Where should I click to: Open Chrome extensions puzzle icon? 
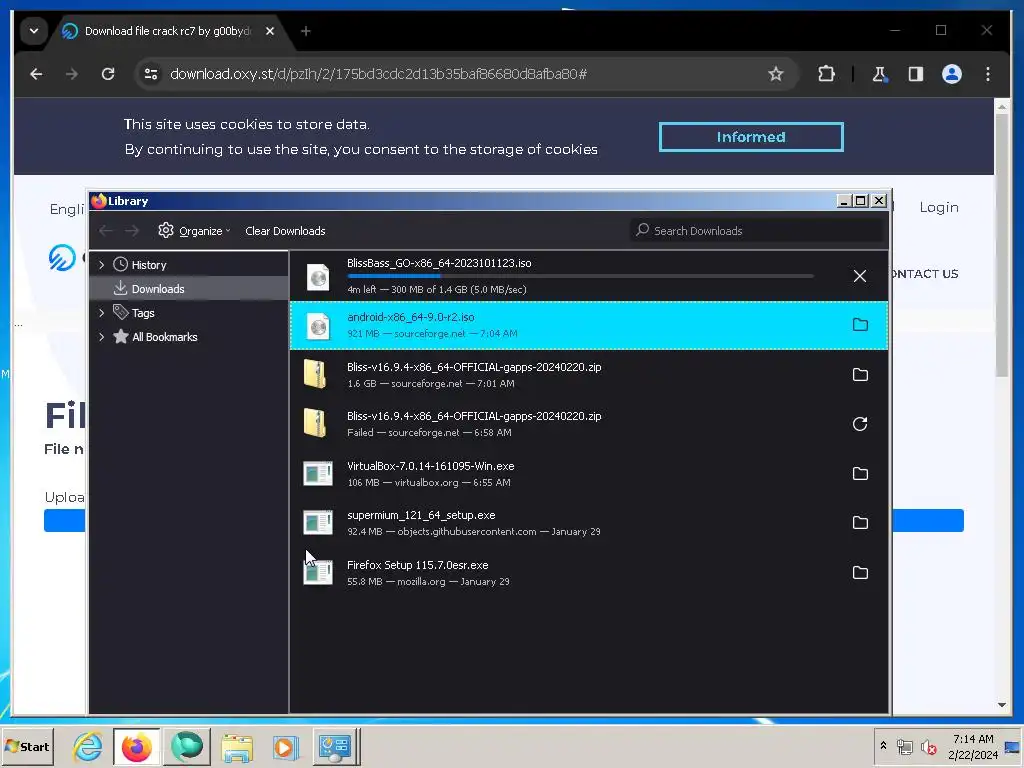tap(826, 74)
